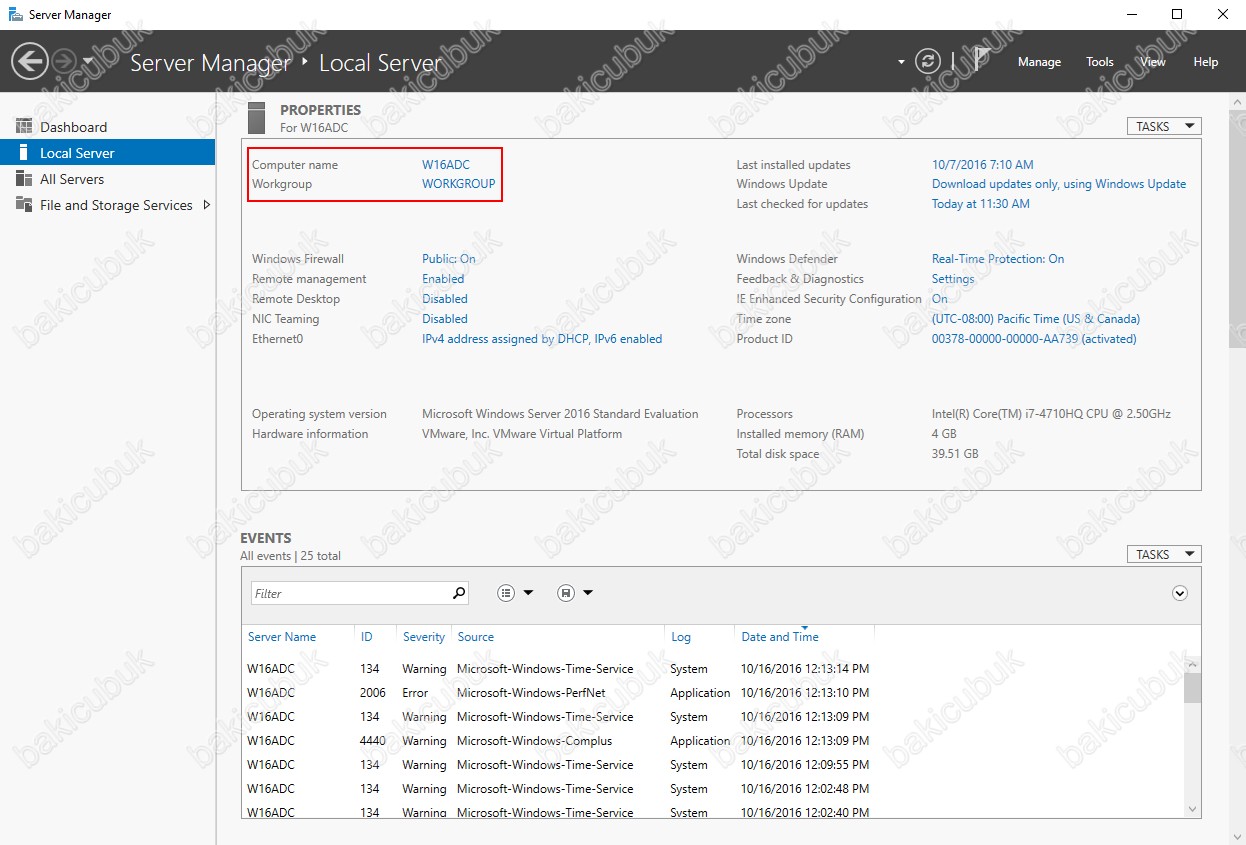This screenshot has height=845, width=1246.
Task: Open the events query list icon
Action: click(x=507, y=593)
